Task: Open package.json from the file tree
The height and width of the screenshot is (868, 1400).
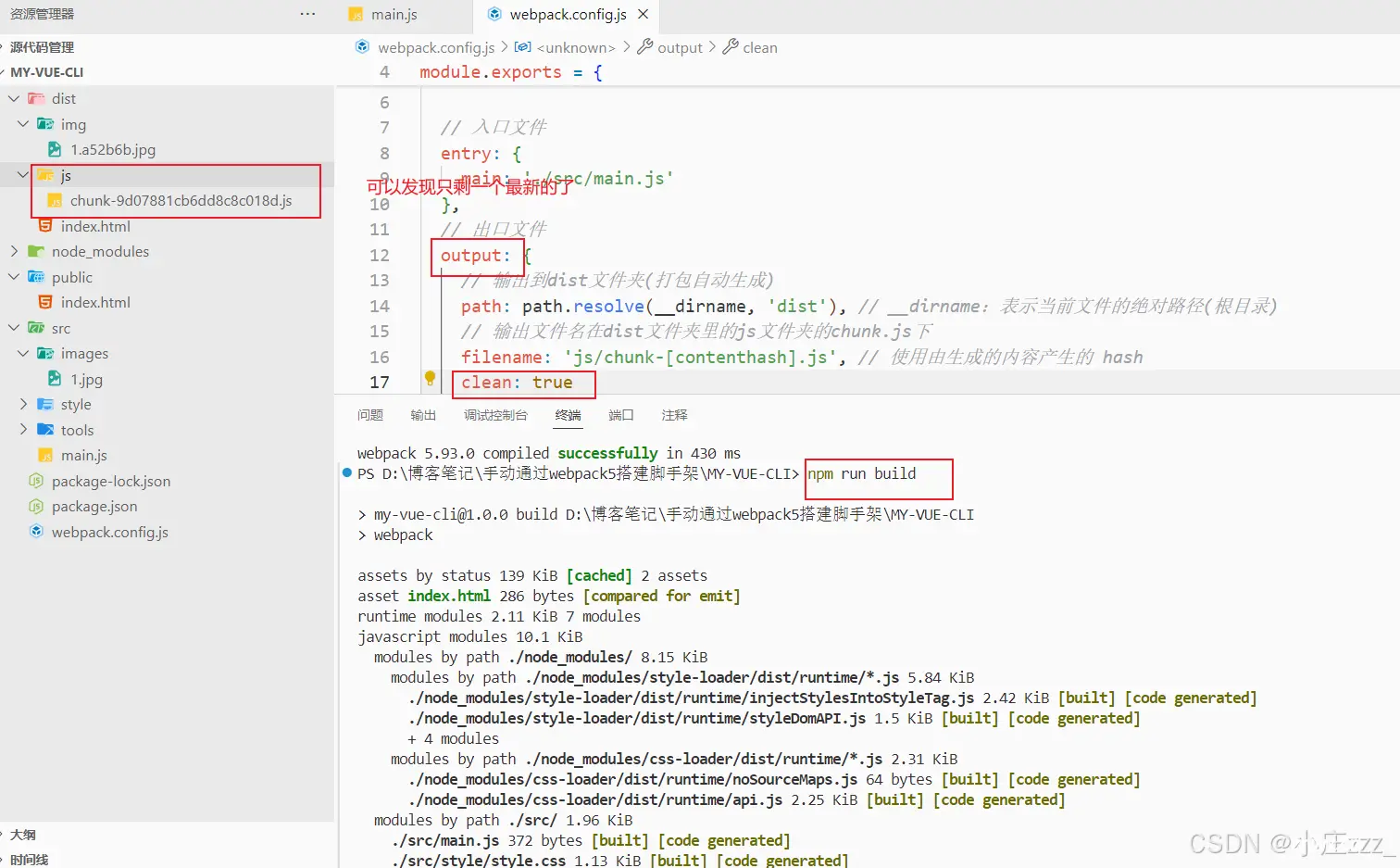Action: point(94,506)
